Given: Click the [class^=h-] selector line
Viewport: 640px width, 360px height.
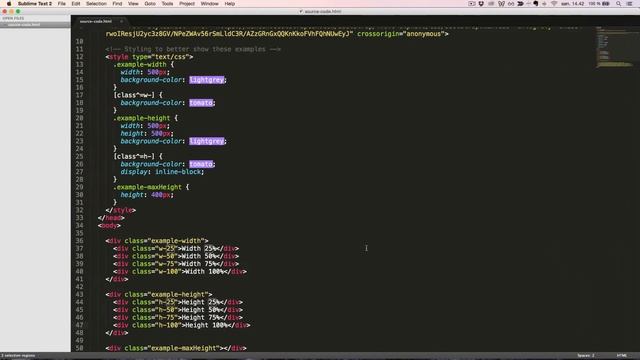Looking at the screenshot, I should (138, 156).
